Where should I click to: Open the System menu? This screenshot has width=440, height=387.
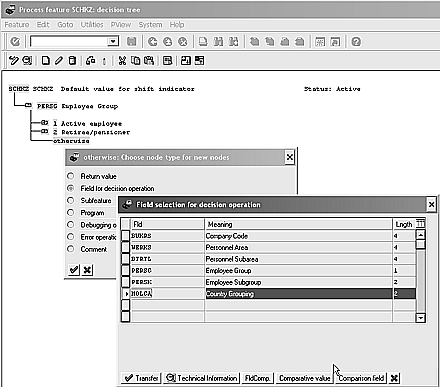point(150,25)
